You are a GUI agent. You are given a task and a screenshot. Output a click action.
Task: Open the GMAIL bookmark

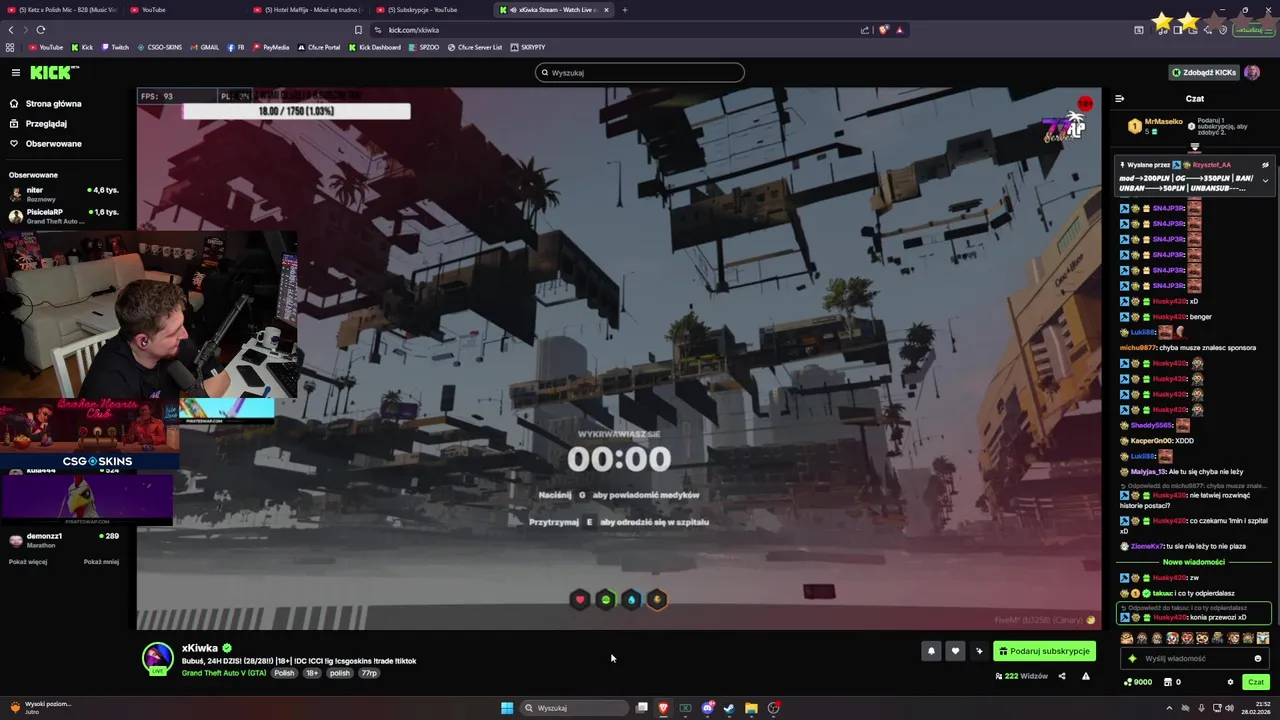tap(205, 47)
